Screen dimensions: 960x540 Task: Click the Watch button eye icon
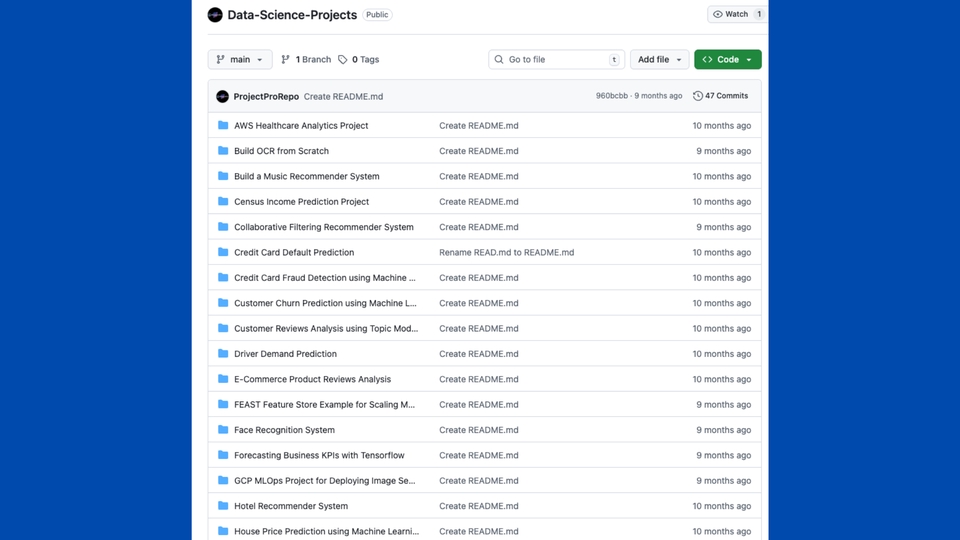click(718, 14)
